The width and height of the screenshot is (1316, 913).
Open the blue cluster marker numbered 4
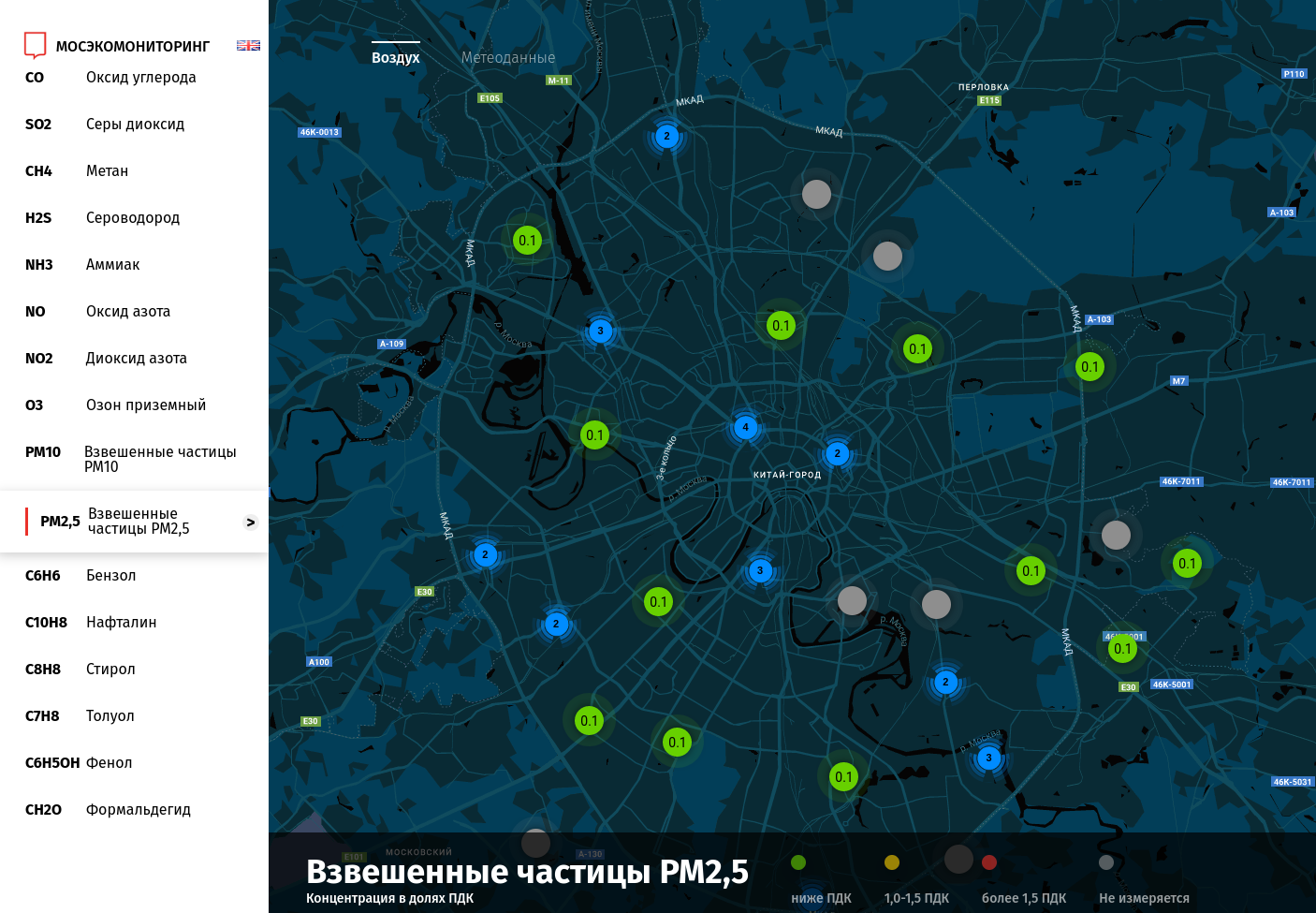[x=745, y=427]
